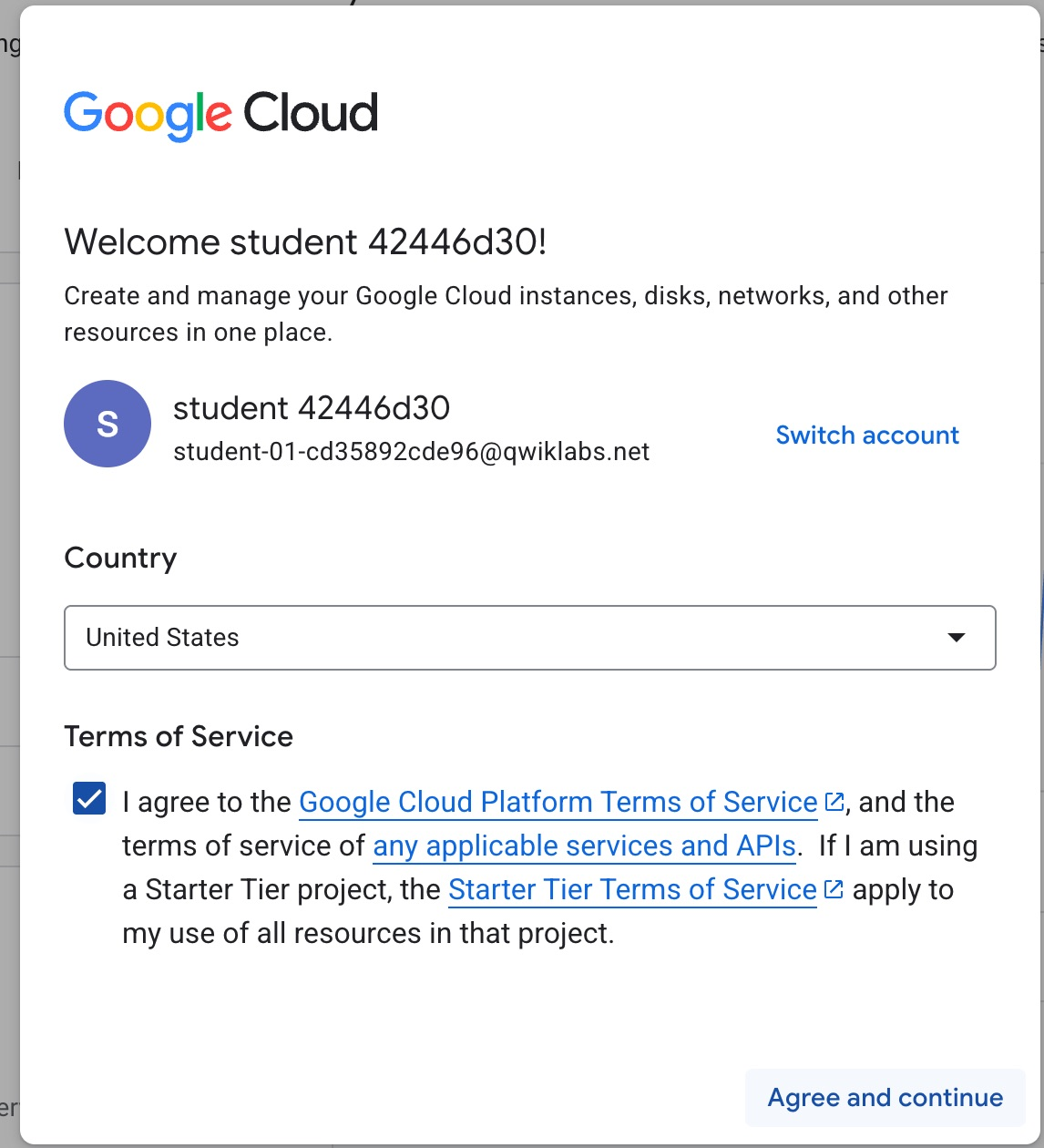Click the Create and manage description text
This screenshot has height=1148, width=1044.
[x=506, y=314]
